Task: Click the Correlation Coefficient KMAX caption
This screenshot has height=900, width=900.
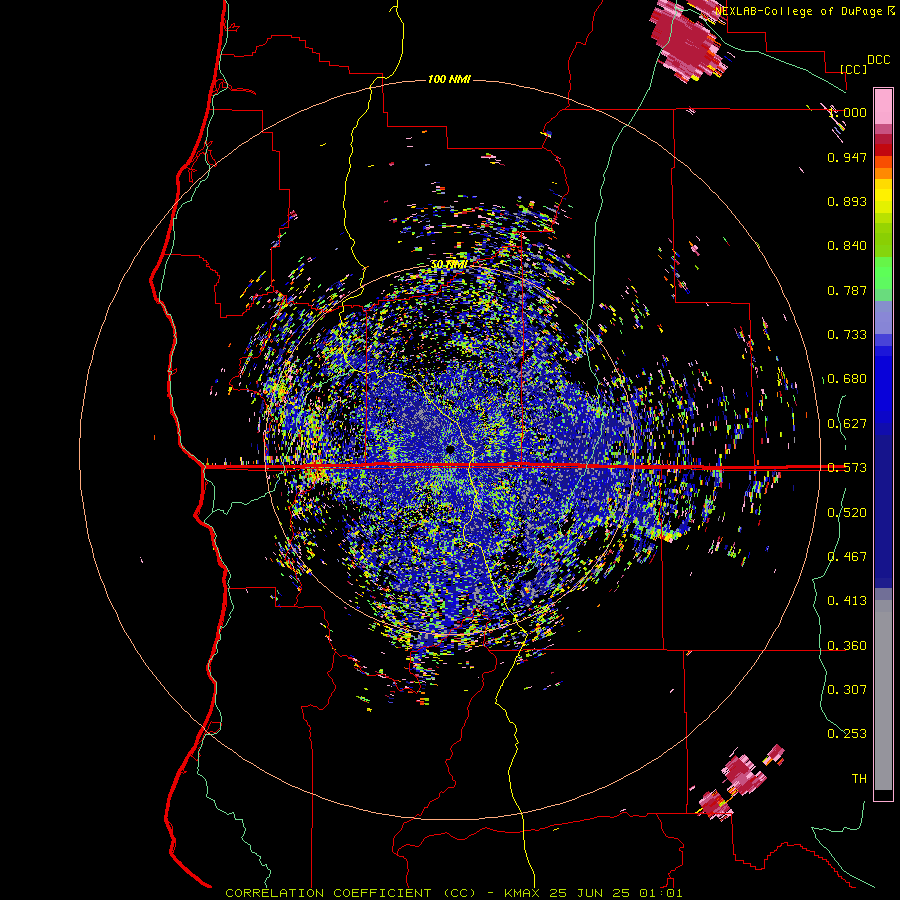Action: point(453,893)
